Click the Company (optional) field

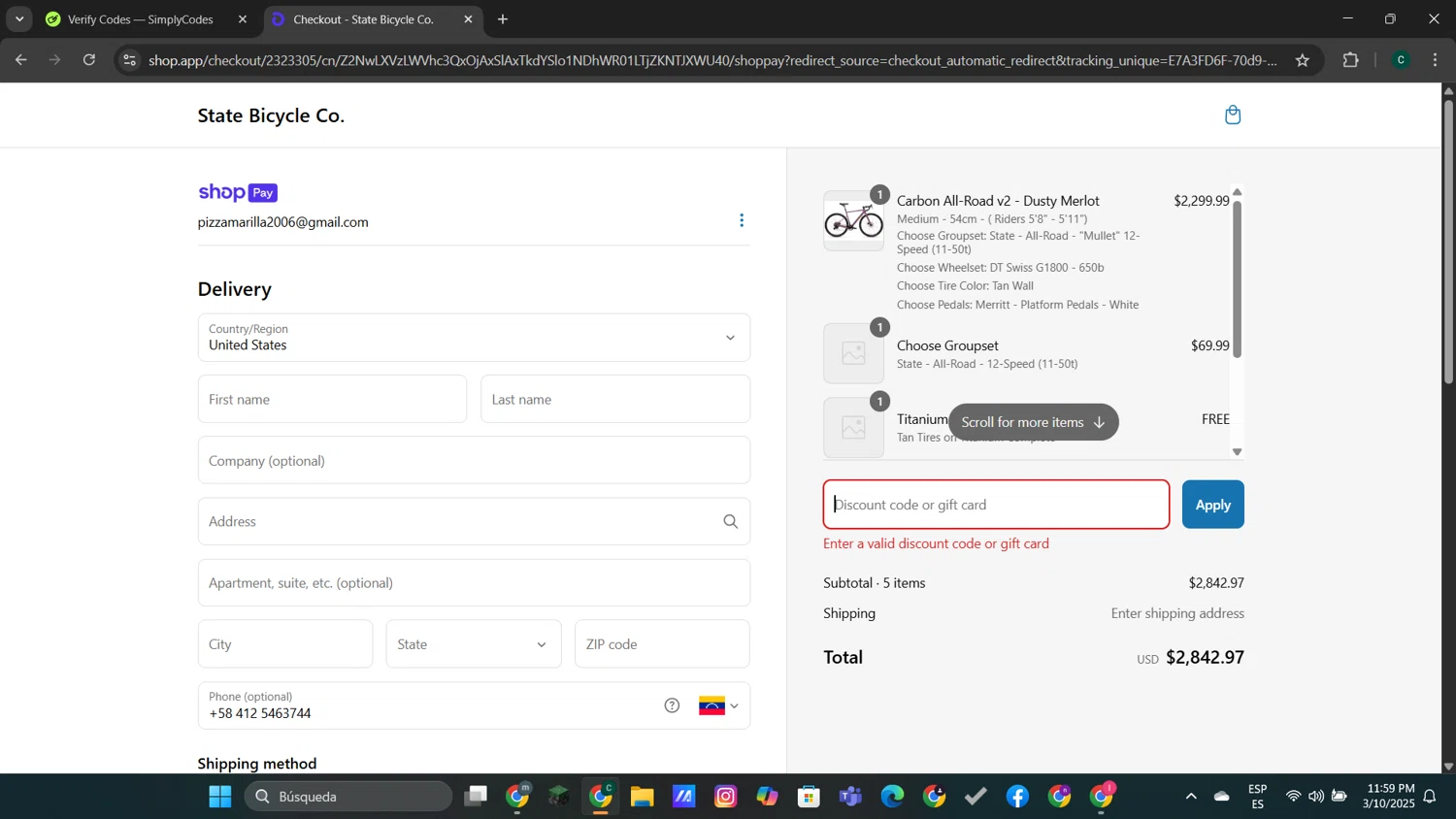pyautogui.click(x=474, y=460)
